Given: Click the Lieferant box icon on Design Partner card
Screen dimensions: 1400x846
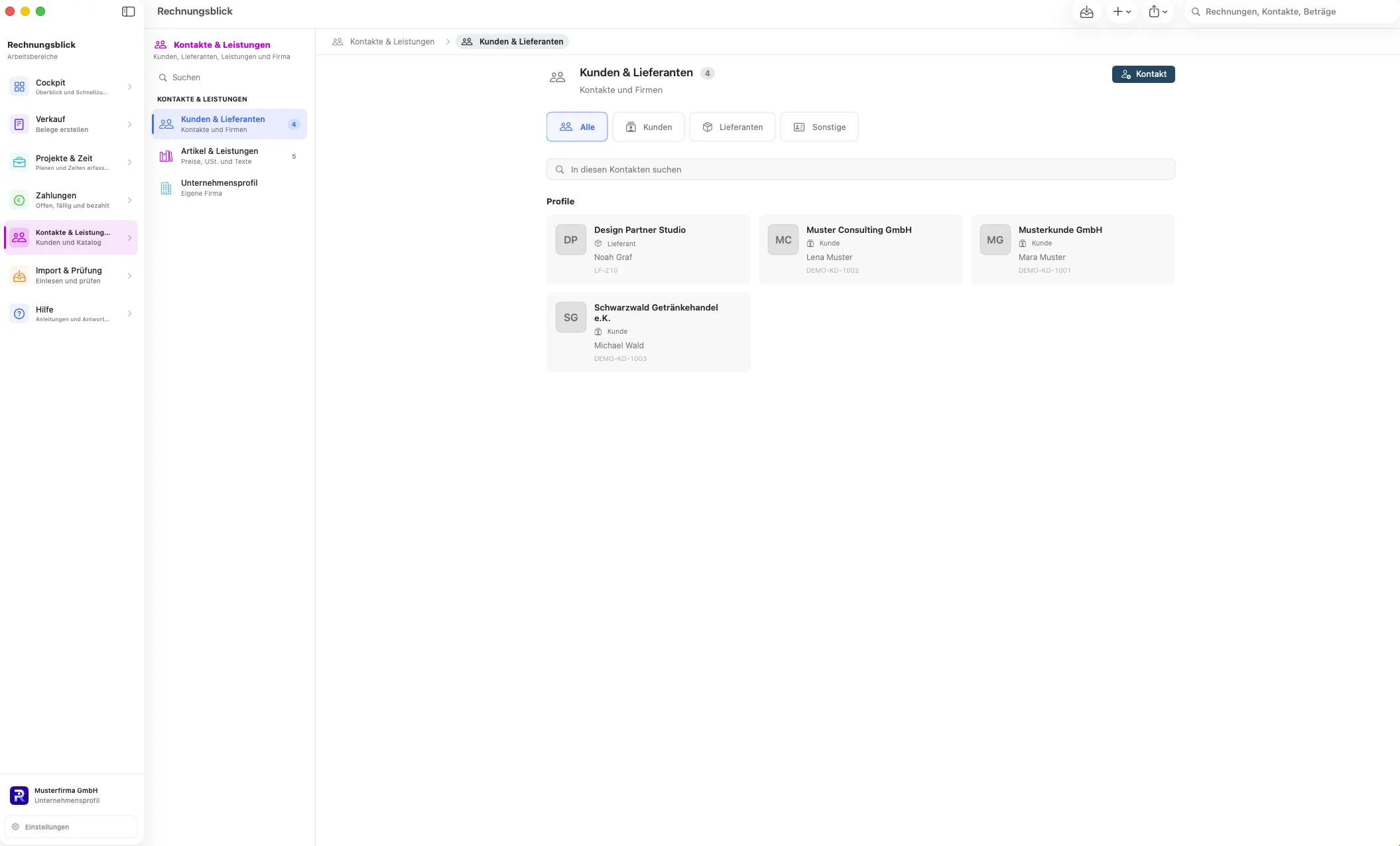Looking at the screenshot, I should pos(598,244).
